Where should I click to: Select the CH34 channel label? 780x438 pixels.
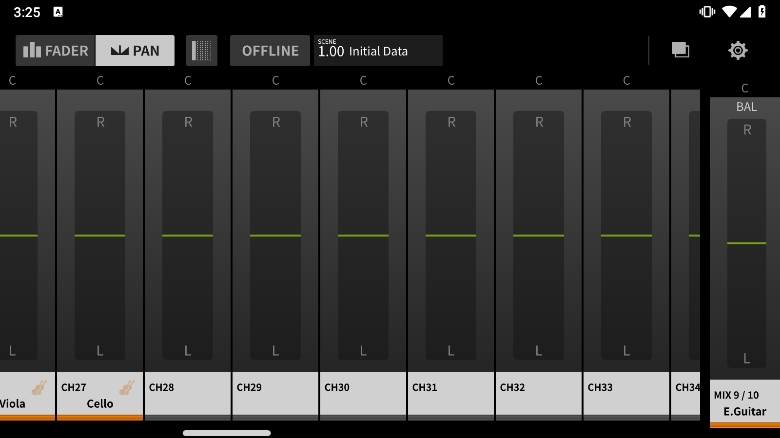tap(685, 396)
